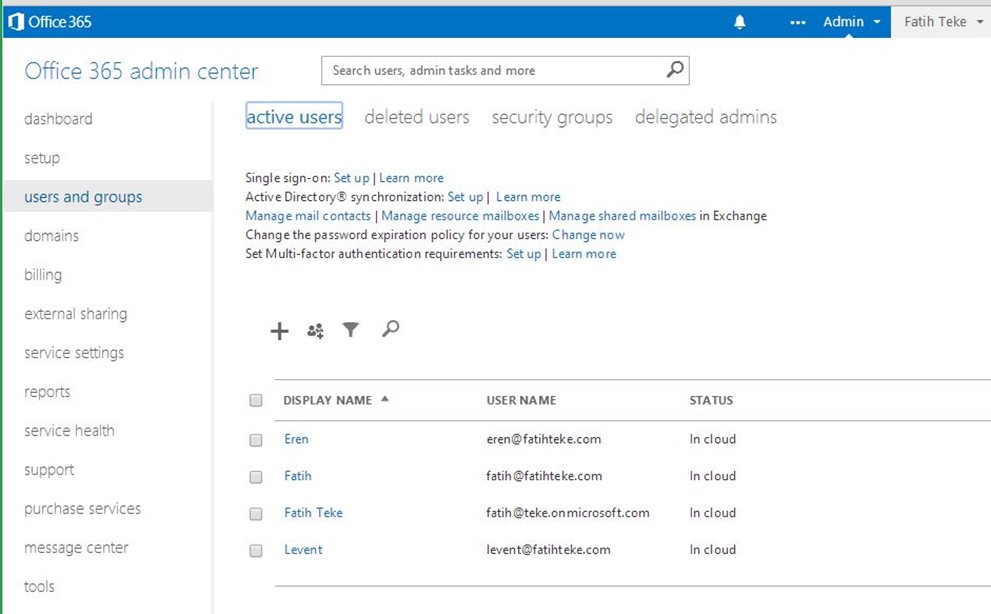Click Set up for Single sign-on
The width and height of the screenshot is (991, 614).
pos(351,178)
